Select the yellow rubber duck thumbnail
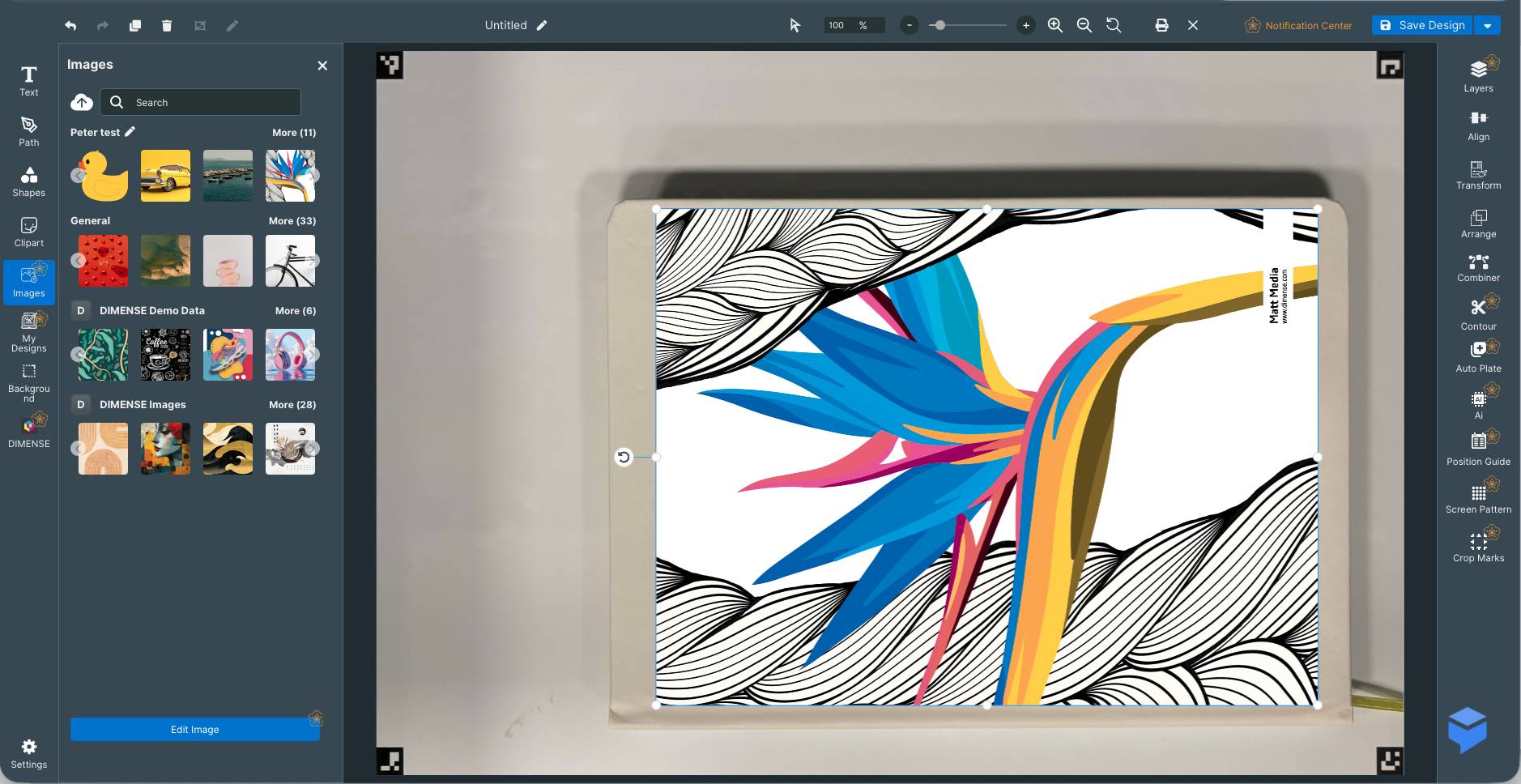The height and width of the screenshot is (784, 1521). pos(104,176)
